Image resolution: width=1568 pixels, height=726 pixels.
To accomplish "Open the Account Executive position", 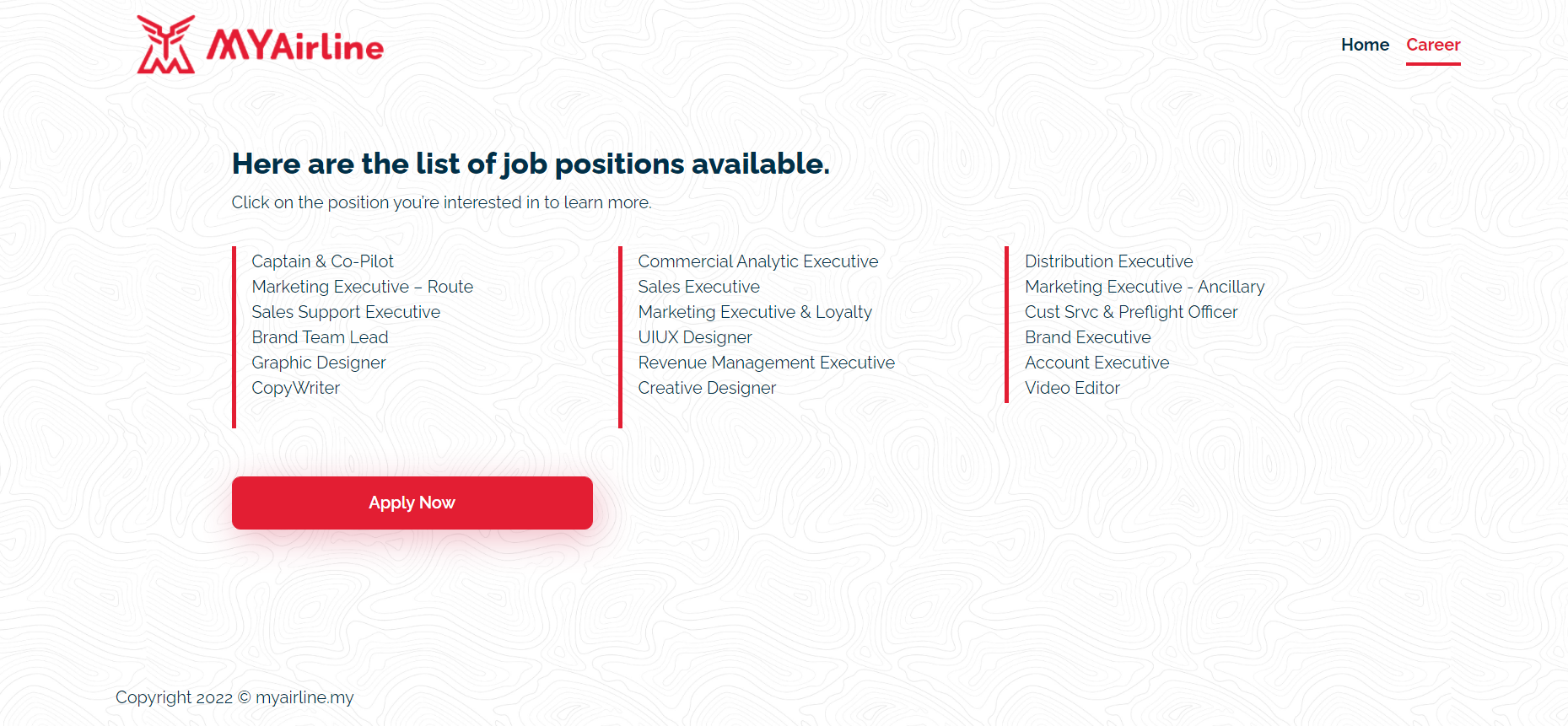I will (x=1097, y=363).
